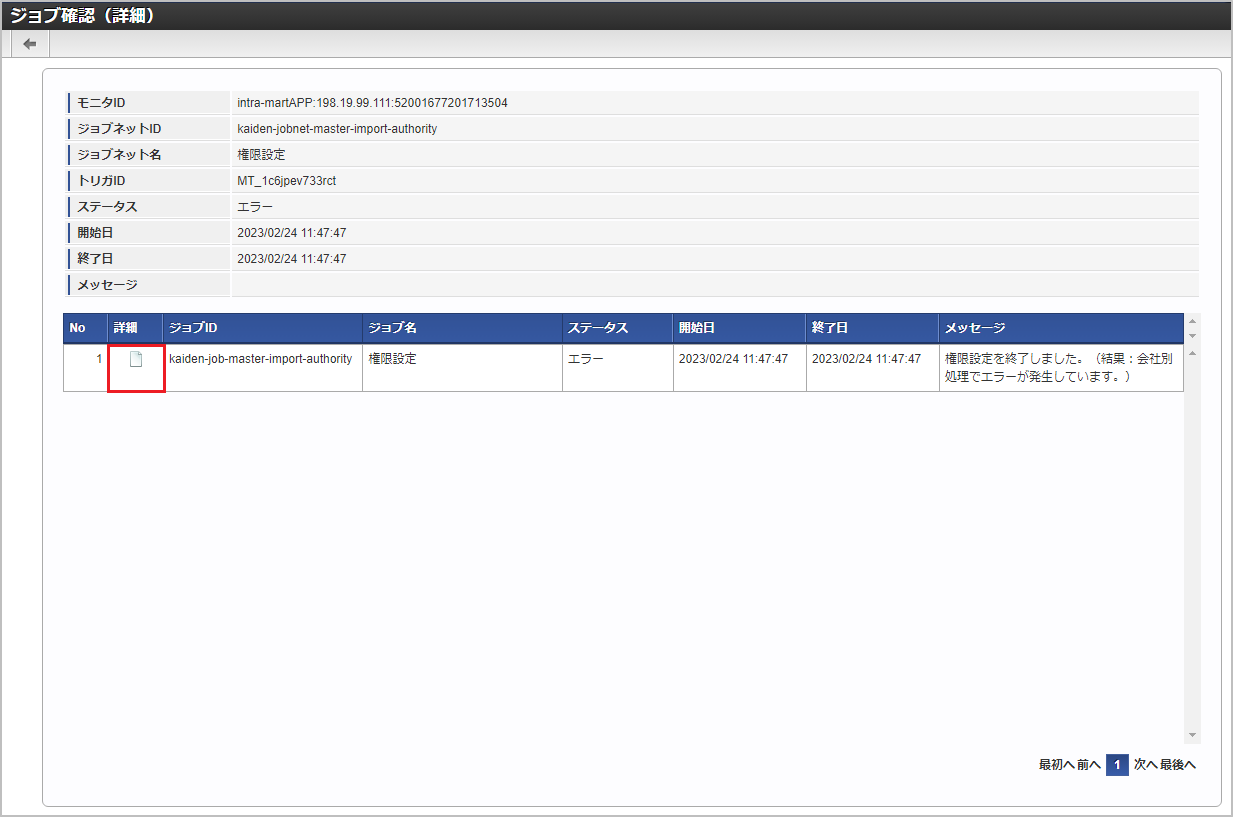Screen dimensions: 1233x817
Task: Click scrollbar down arrow at table bottom
Action: pos(1192,736)
